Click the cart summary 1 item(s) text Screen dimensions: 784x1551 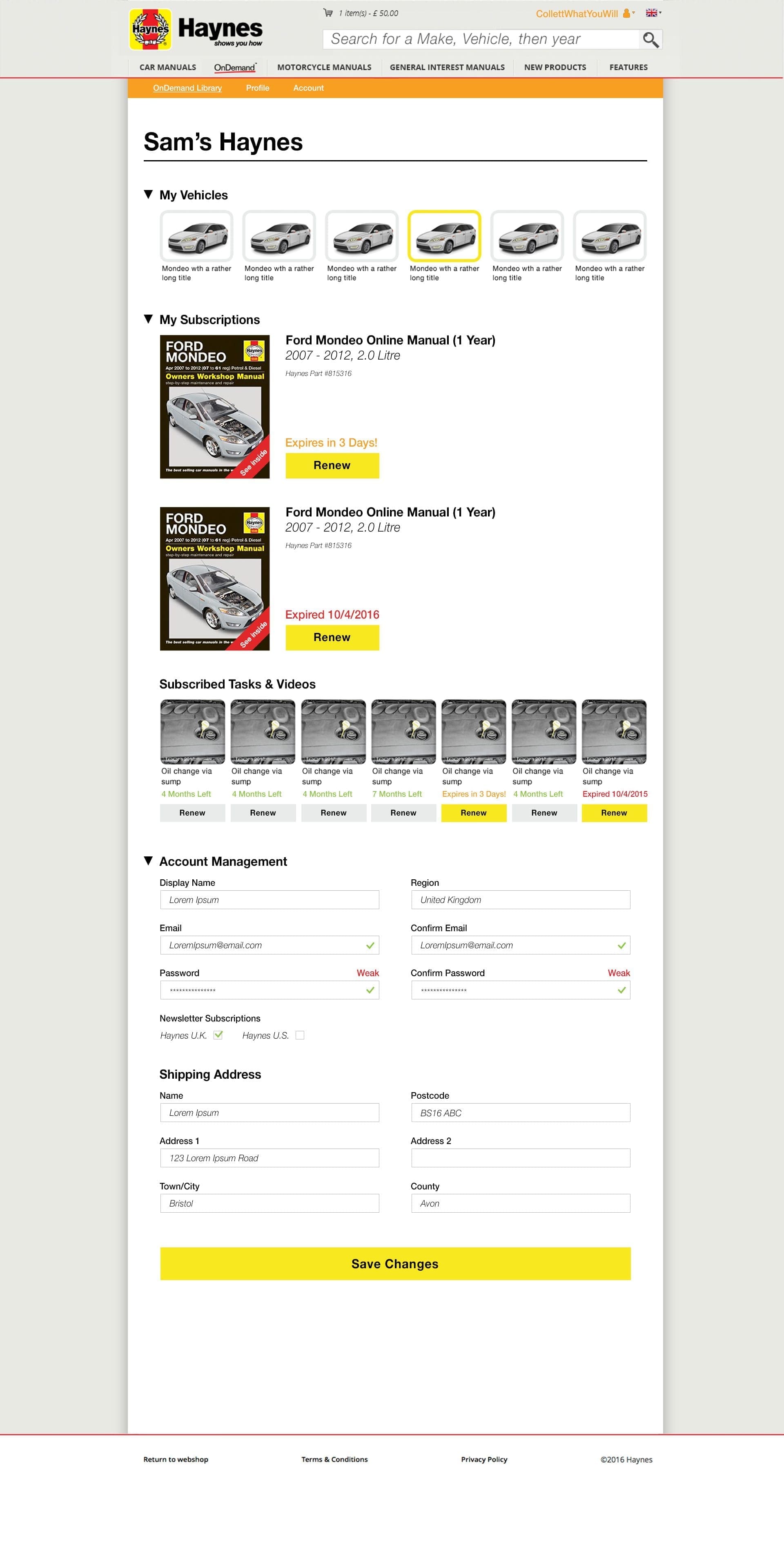[x=367, y=13]
